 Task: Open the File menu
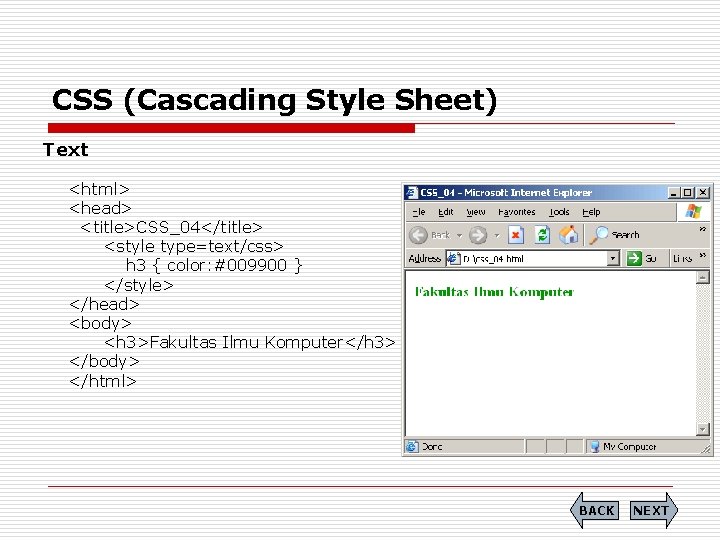[419, 212]
